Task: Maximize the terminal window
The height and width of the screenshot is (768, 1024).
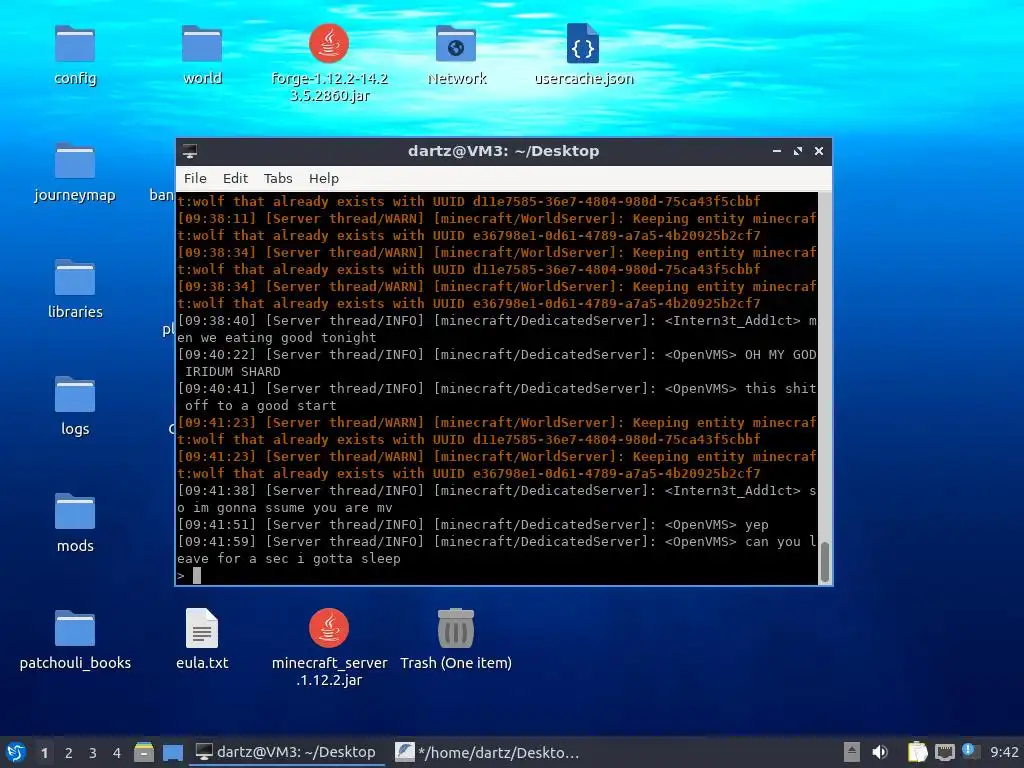Action: point(797,151)
